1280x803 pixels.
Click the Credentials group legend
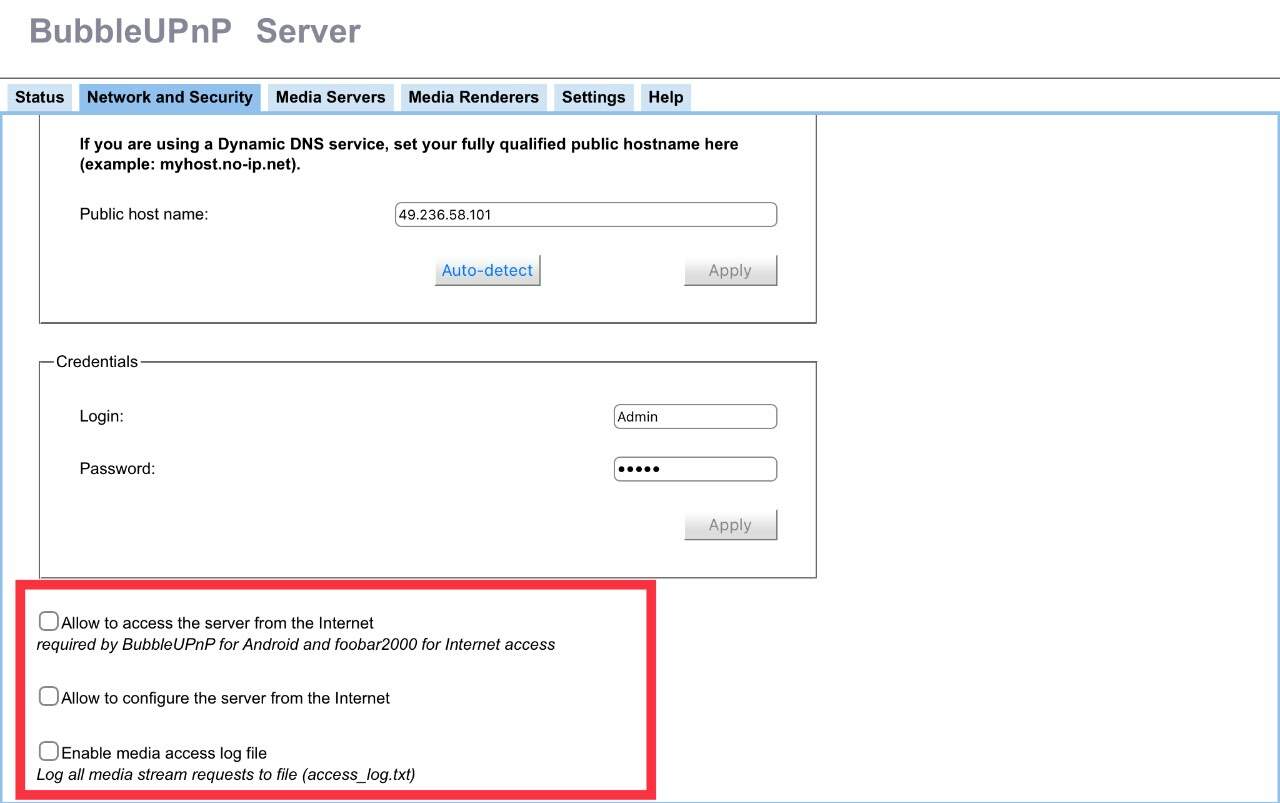97,362
